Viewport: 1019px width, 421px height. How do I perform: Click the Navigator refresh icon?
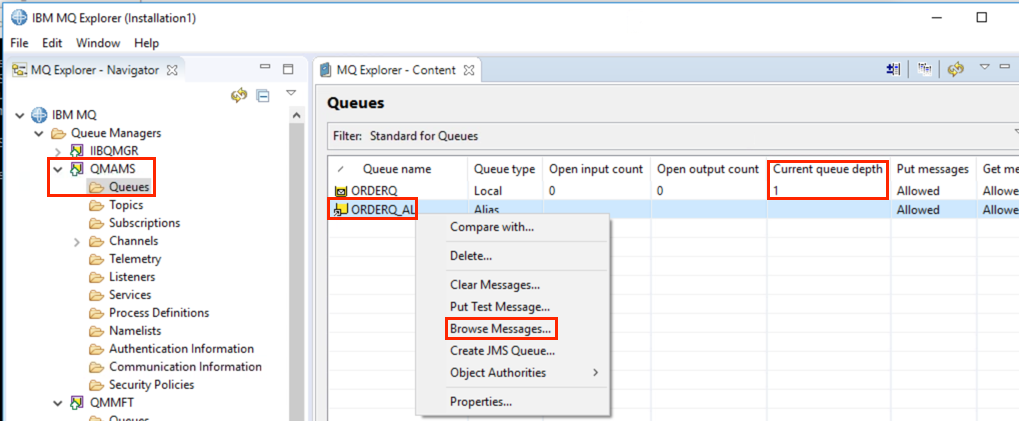pyautogui.click(x=239, y=96)
